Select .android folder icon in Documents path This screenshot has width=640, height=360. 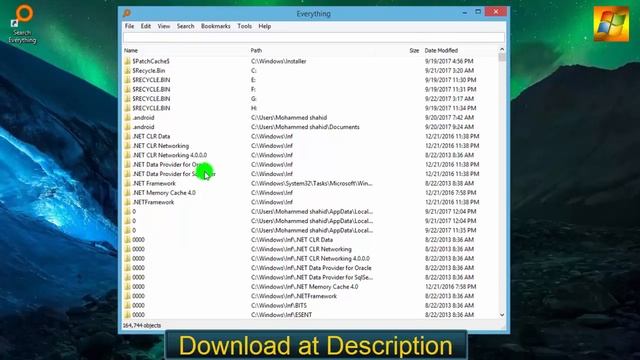tap(127, 127)
